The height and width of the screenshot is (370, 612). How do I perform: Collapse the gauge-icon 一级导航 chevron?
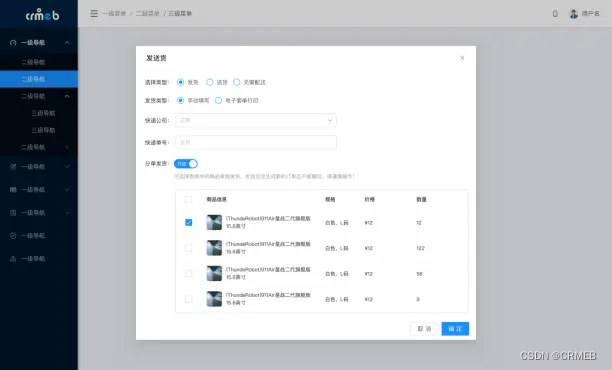(x=67, y=43)
